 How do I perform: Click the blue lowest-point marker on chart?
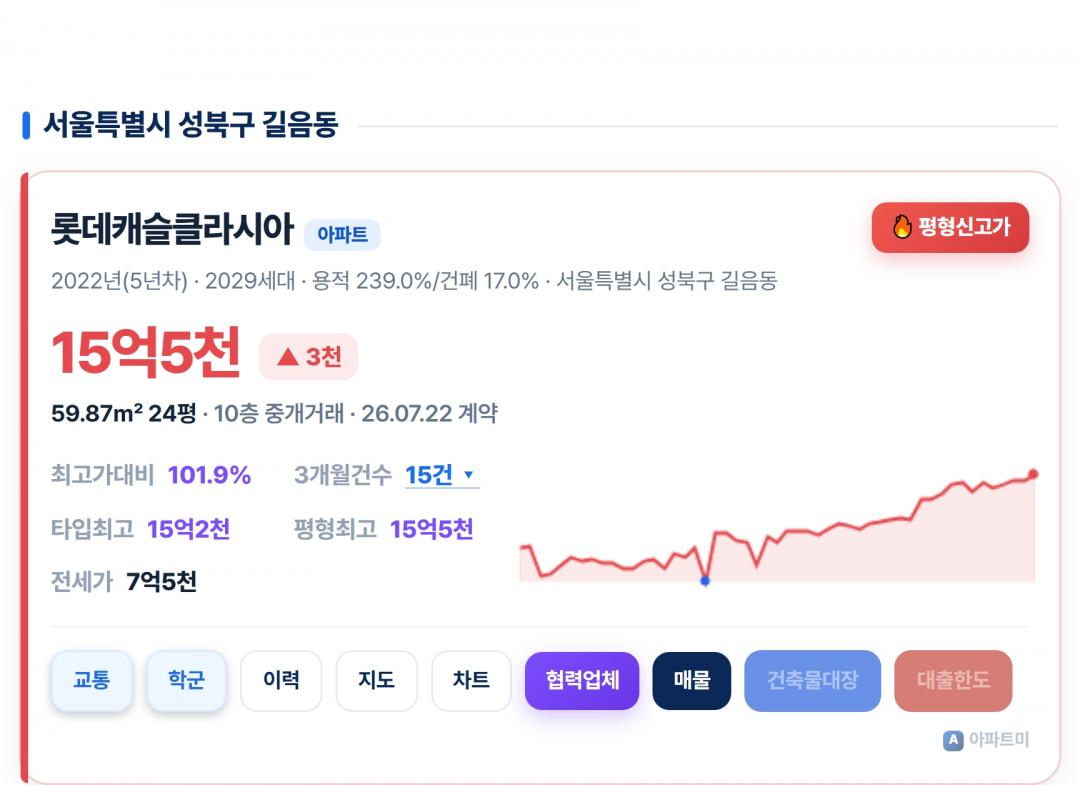(x=705, y=580)
